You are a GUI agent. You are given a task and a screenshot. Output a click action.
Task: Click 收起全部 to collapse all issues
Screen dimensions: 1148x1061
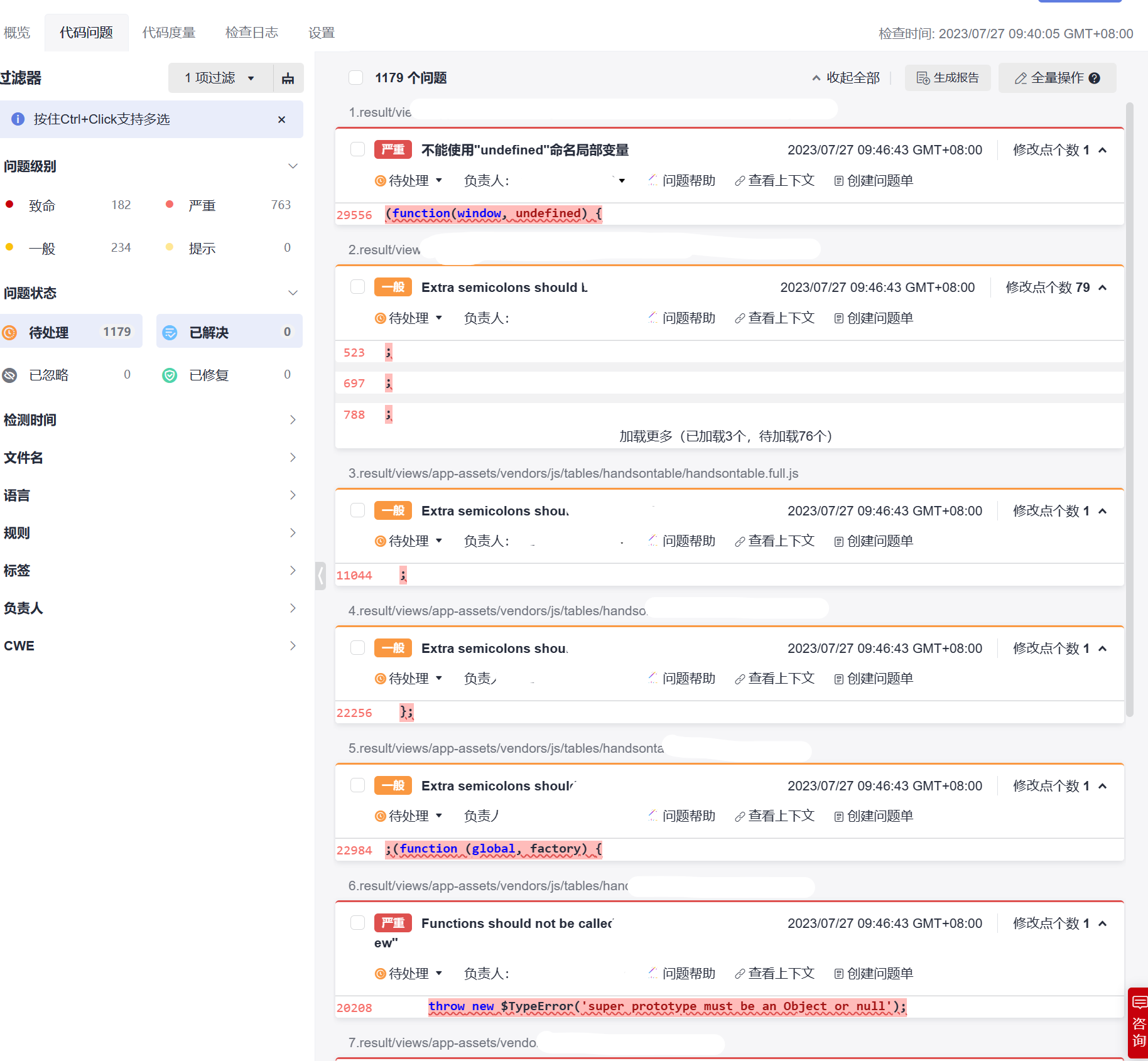(846, 78)
